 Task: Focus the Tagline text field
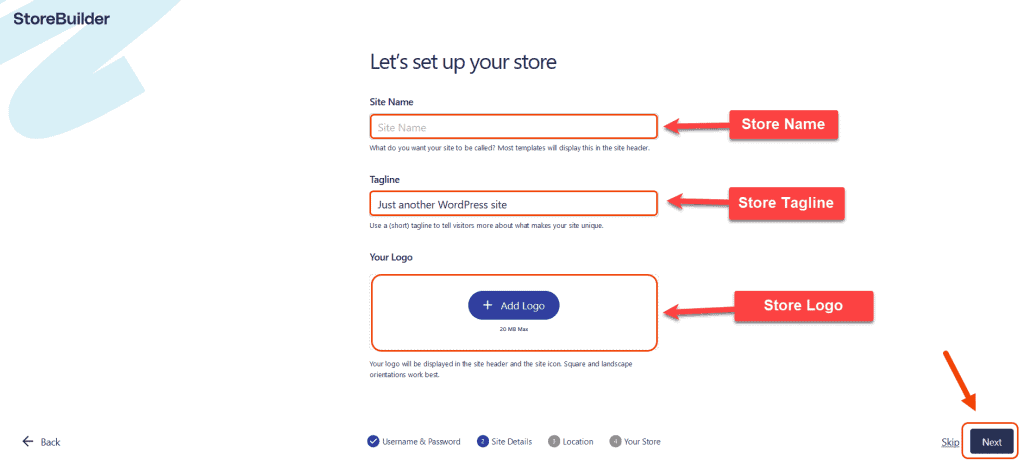click(x=514, y=204)
